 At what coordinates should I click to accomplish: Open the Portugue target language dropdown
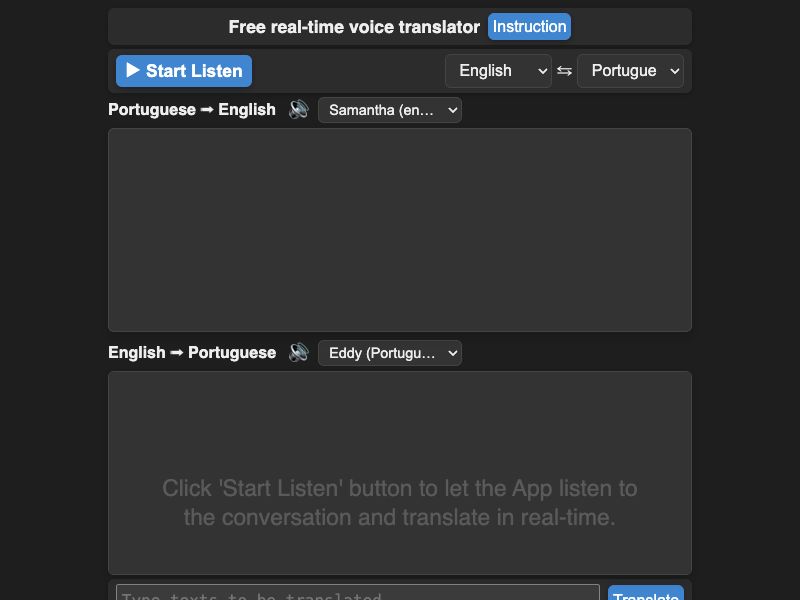pyautogui.click(x=631, y=71)
